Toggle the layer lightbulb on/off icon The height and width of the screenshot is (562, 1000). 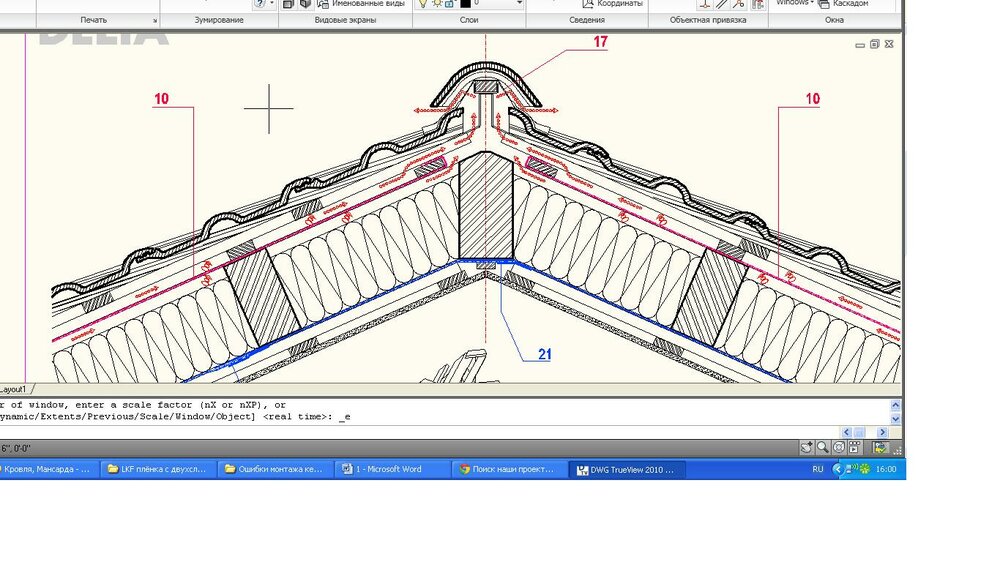[x=423, y=4]
